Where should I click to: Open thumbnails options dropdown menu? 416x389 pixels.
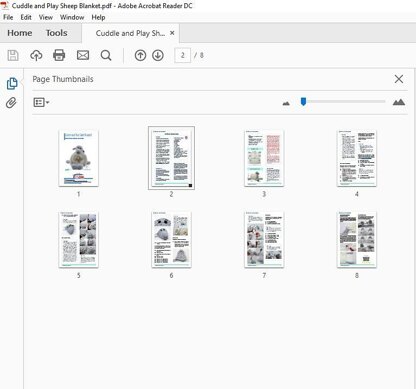point(41,102)
